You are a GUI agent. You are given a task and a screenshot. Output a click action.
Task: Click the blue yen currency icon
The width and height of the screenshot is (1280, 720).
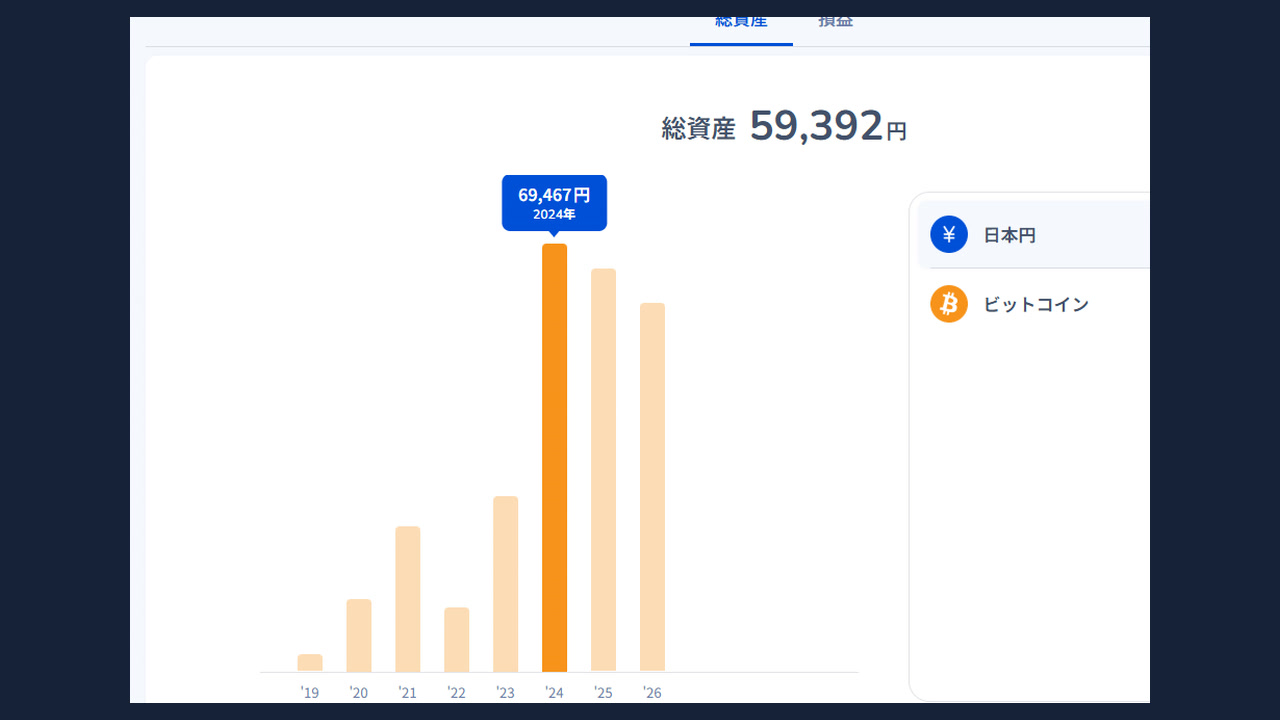[x=949, y=235]
